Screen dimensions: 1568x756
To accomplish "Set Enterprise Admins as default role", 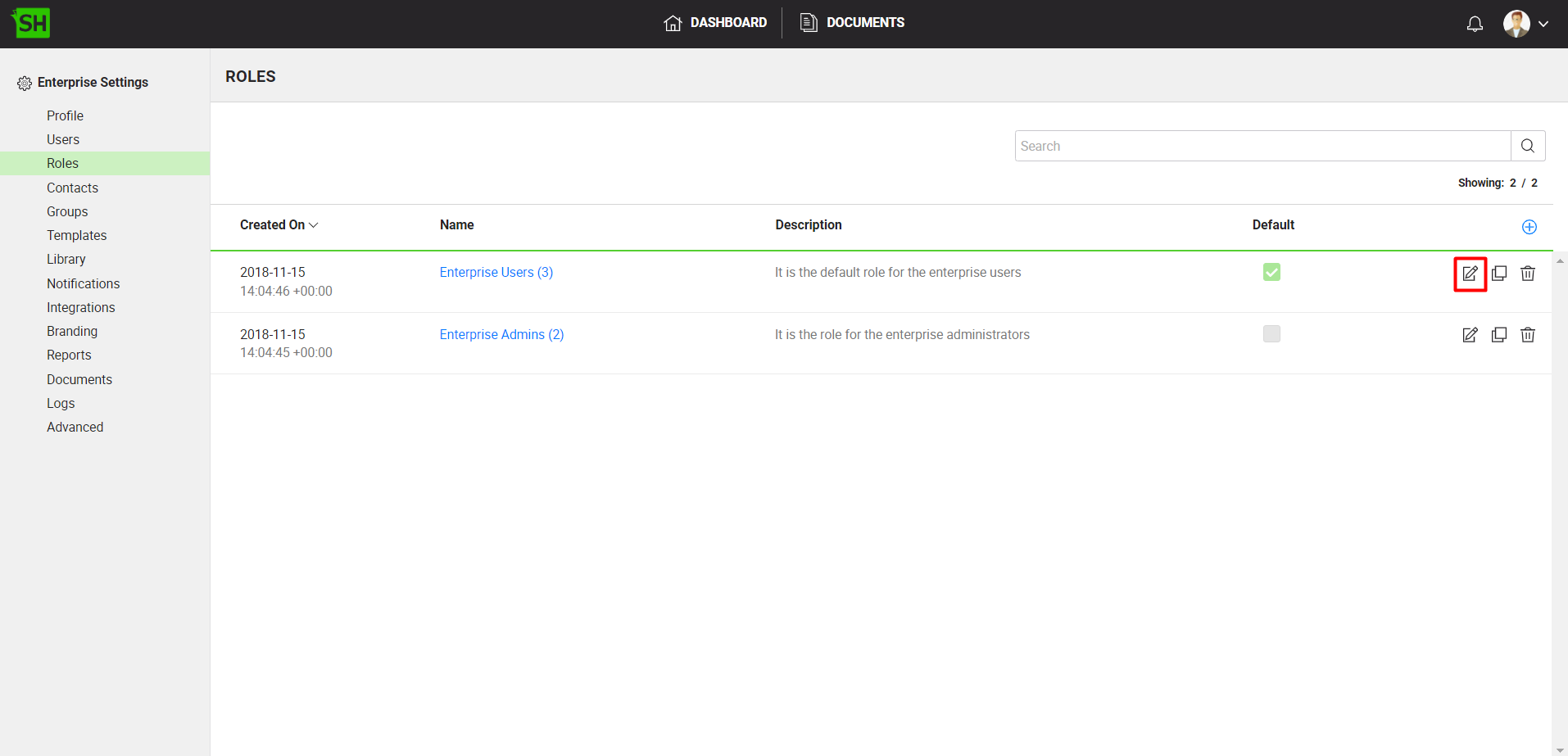I will point(1271,334).
